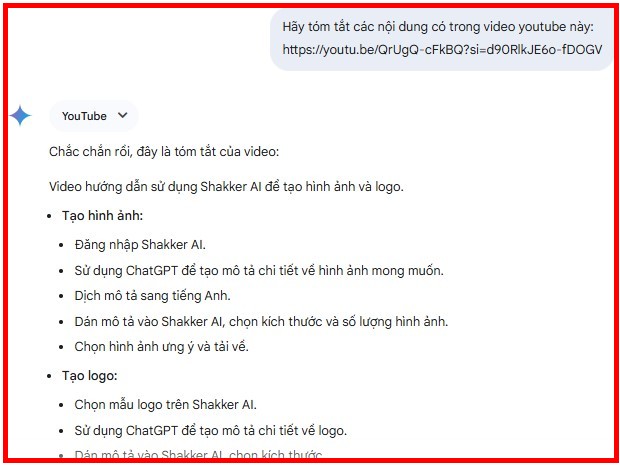Click 'Chắc chắn rồi' summary intro line
Image resolution: width=620 pixels, height=466 pixels.
tap(164, 151)
